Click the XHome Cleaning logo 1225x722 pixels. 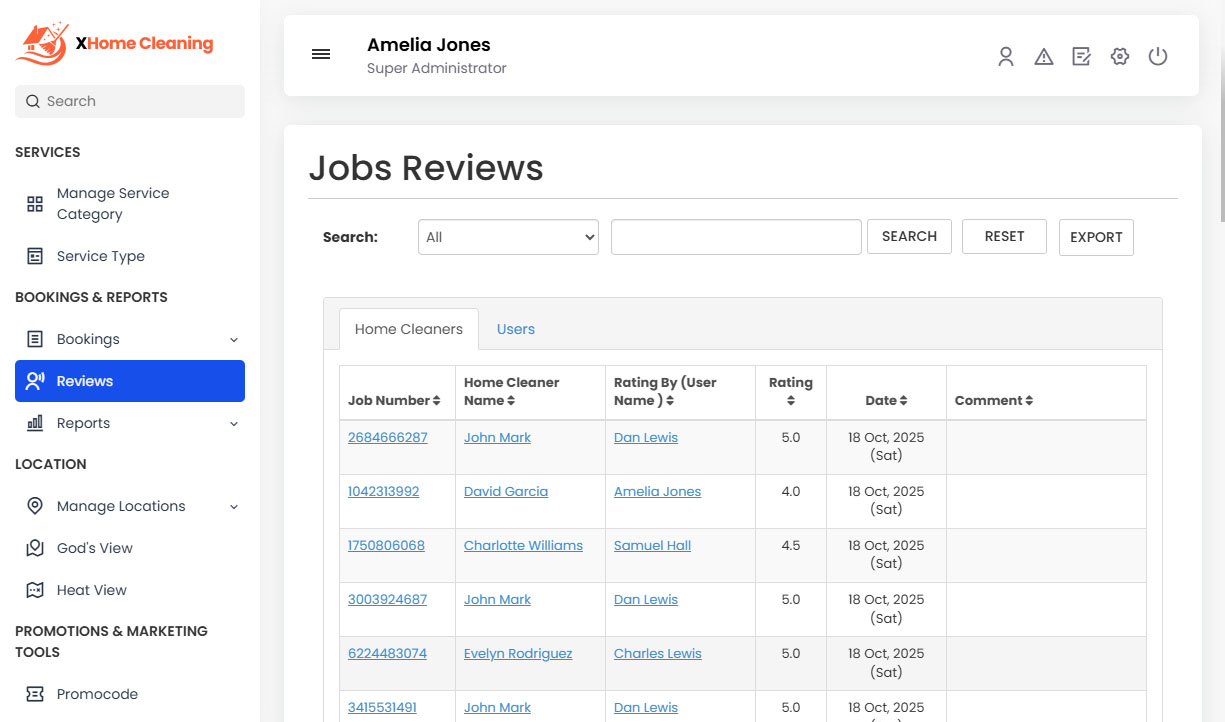coord(115,44)
